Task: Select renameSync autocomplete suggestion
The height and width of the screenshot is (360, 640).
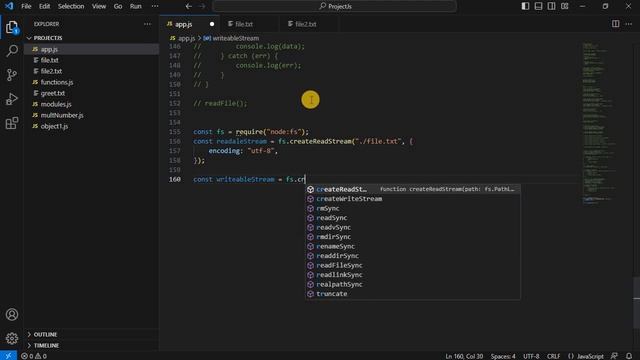Action: pyautogui.click(x=413, y=246)
